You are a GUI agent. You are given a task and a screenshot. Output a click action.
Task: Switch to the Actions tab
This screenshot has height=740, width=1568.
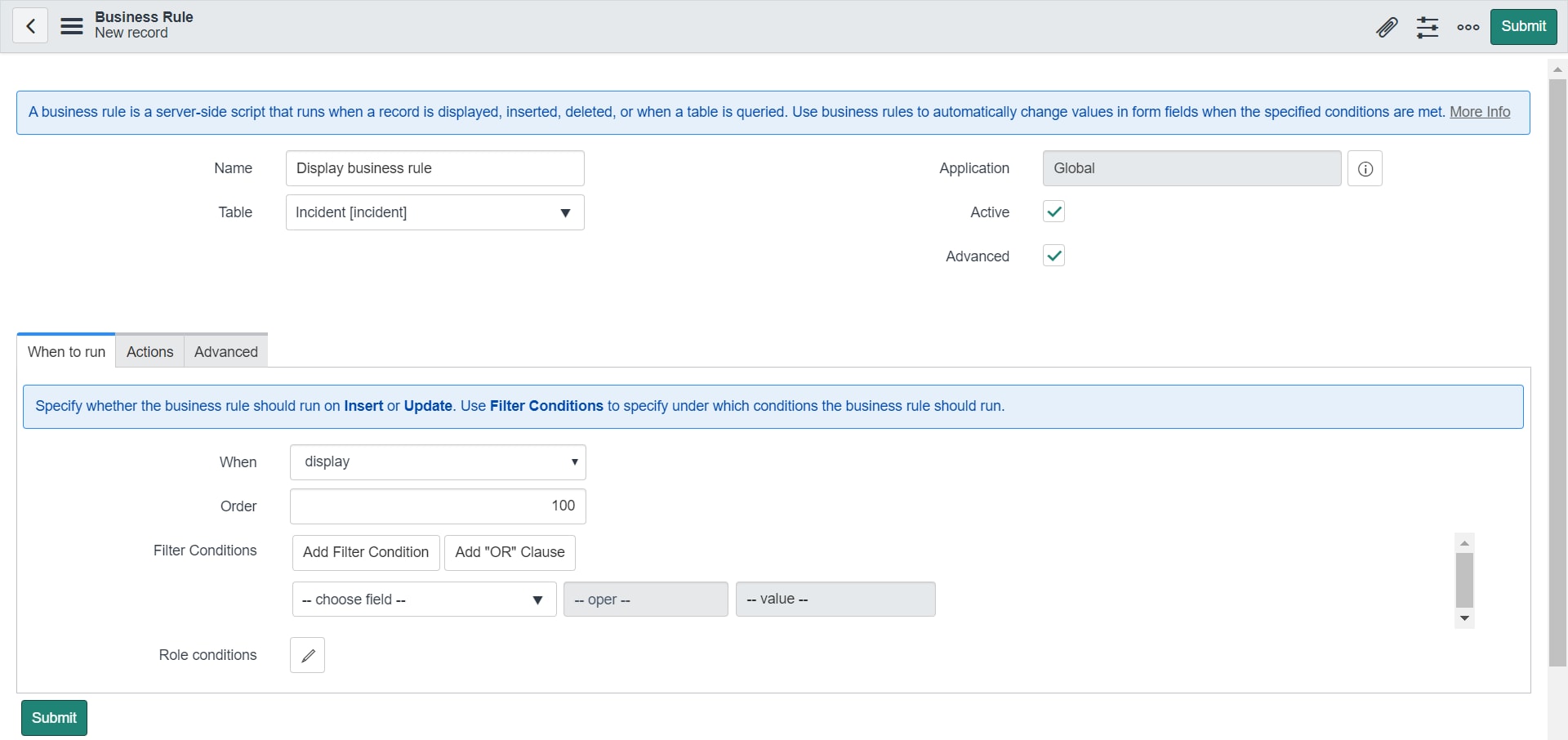149,351
